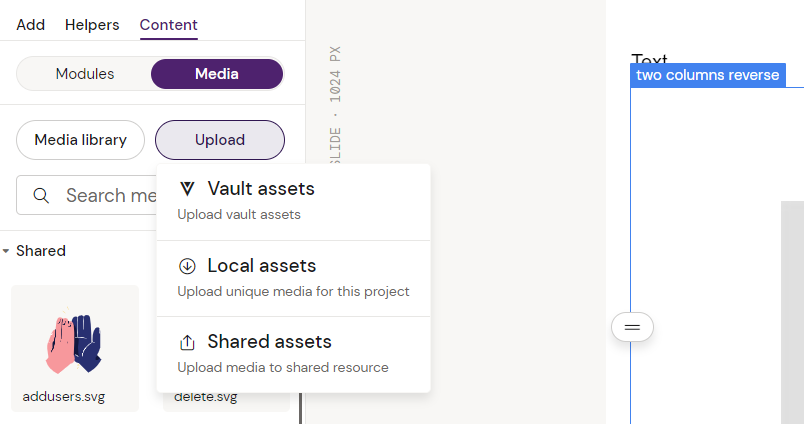
Task: Click the 'two columns reverse' module label
Action: tap(707, 76)
